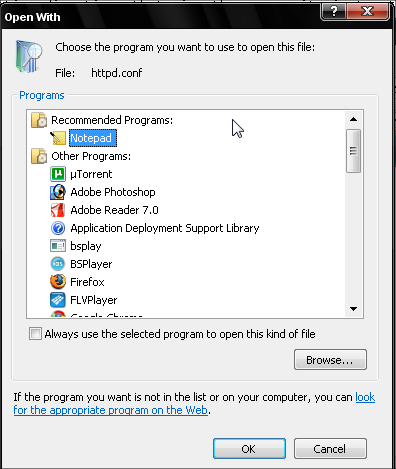Screen dimensions: 396x469
Task: Select the FLVPlayer icon
Action: pyautogui.click(x=58, y=300)
